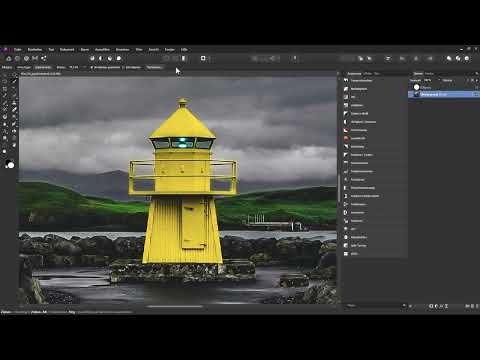Click the Belichtung adjustment icon
Screen dimensions: 480x360
coord(346,147)
